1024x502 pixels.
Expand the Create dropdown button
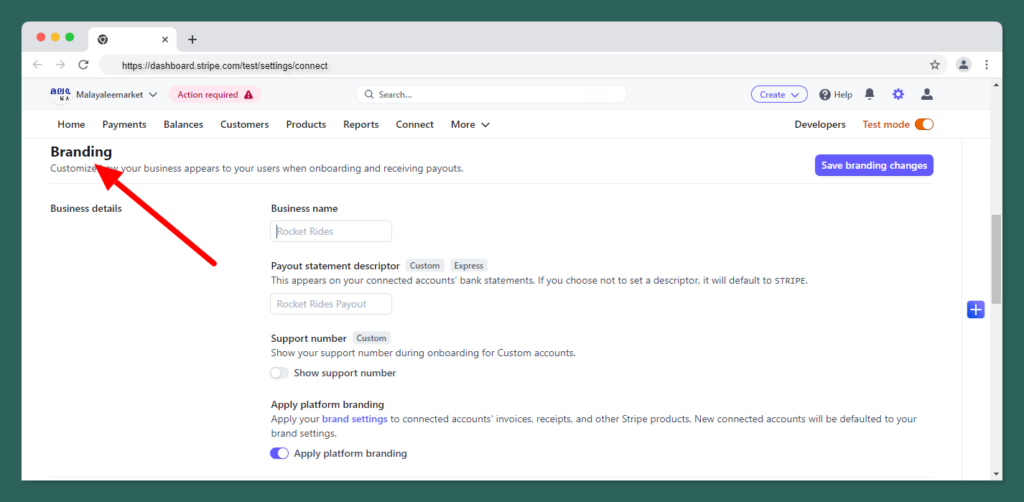coord(779,94)
